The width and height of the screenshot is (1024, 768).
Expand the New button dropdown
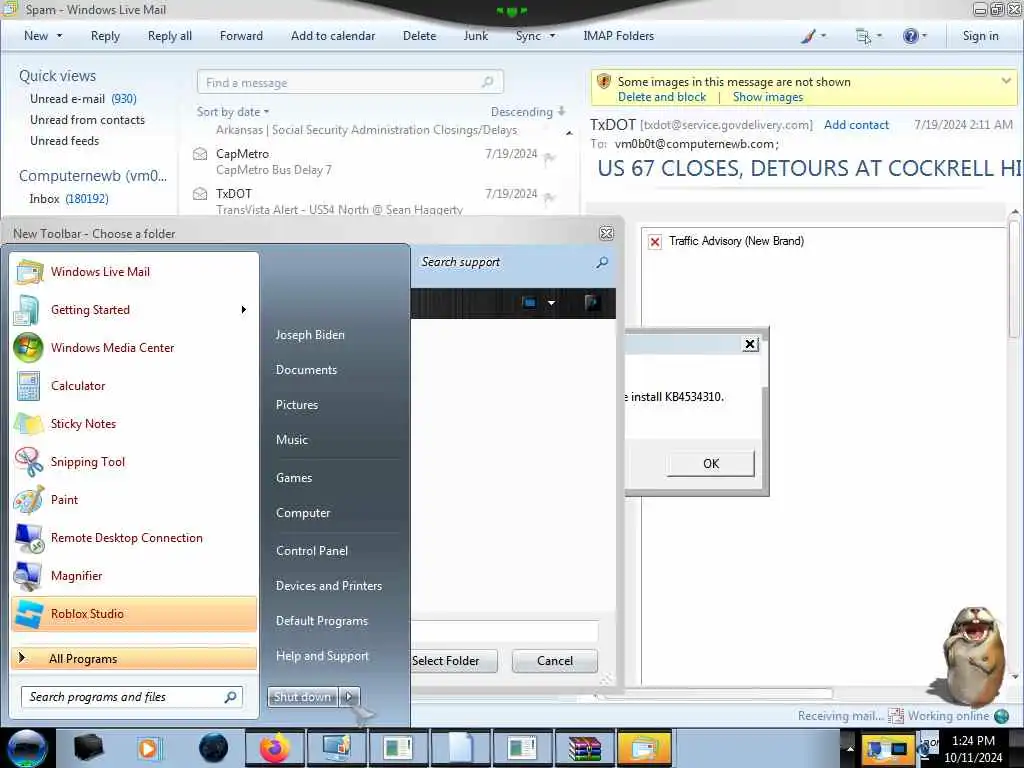[x=59, y=36]
